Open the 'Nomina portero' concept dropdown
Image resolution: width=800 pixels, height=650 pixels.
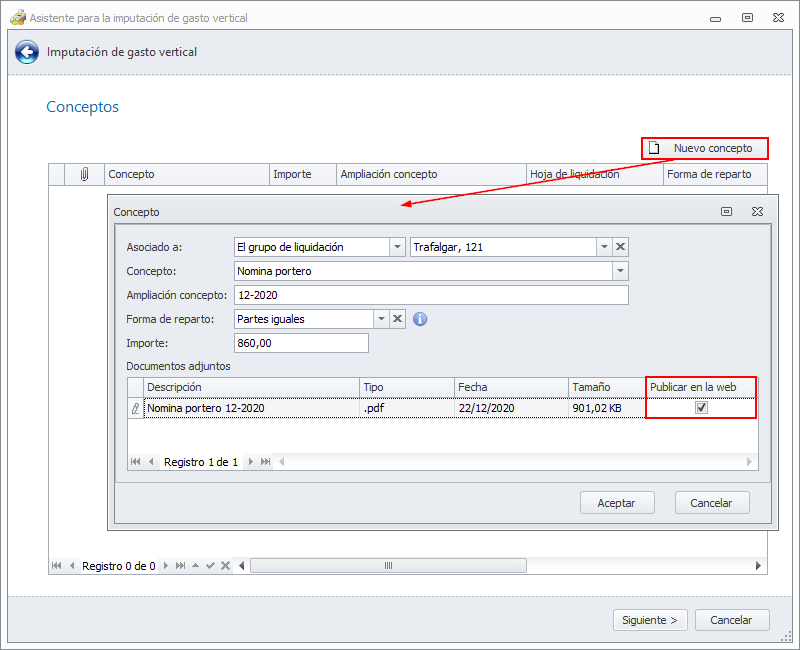620,271
